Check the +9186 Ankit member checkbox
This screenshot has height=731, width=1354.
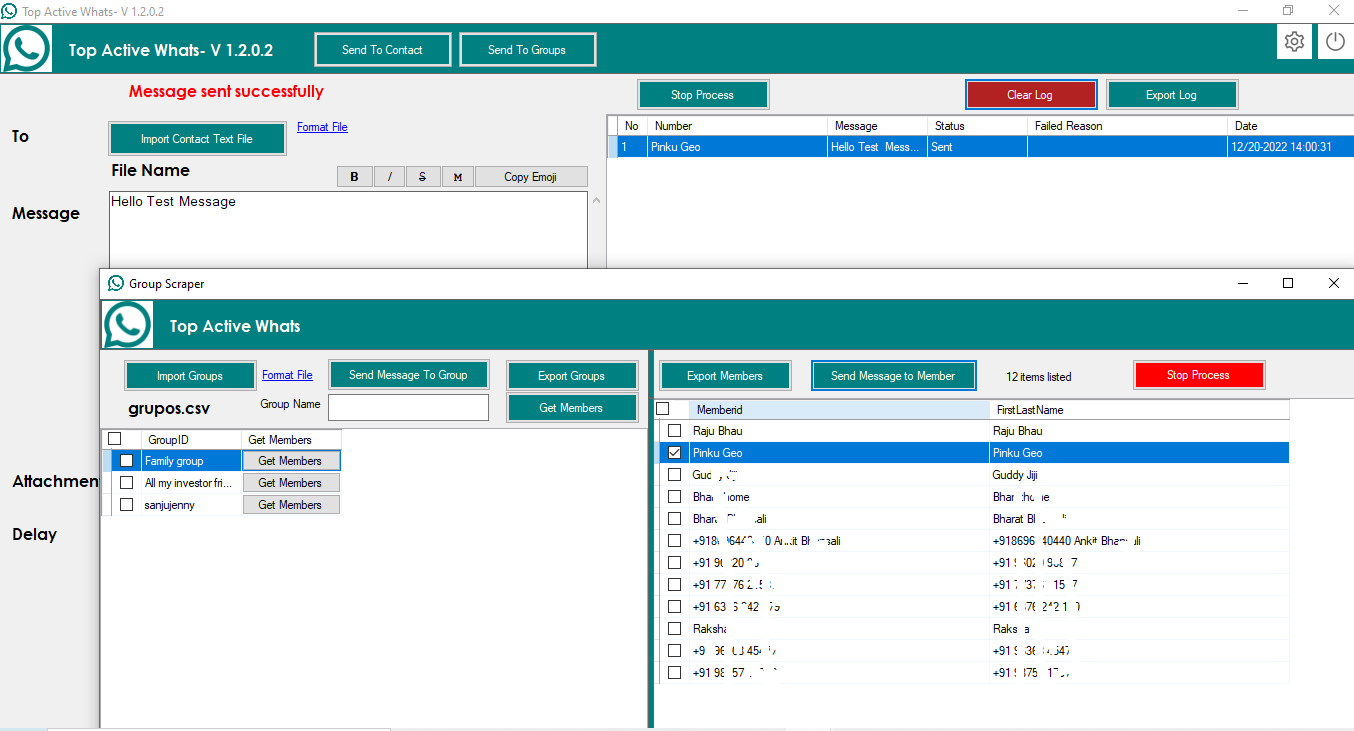click(x=675, y=541)
